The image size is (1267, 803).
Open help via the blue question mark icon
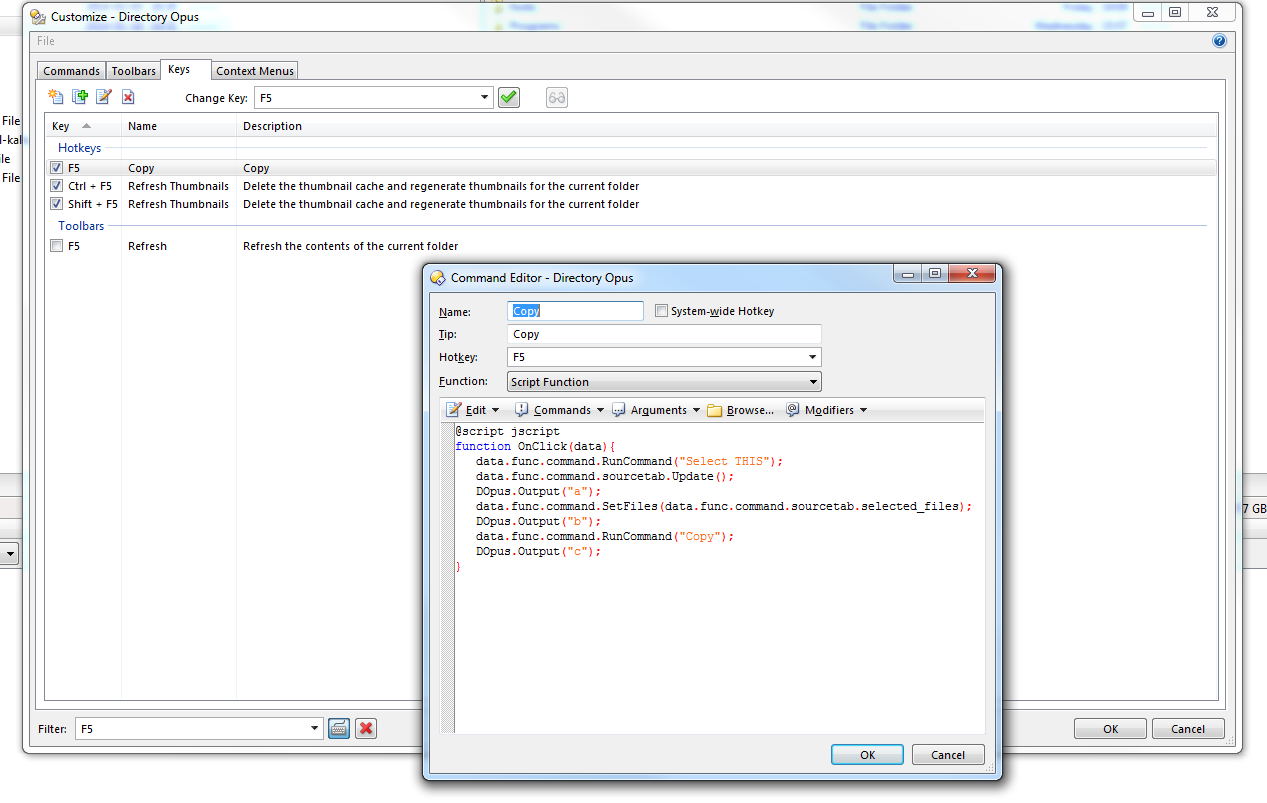pos(1219,41)
